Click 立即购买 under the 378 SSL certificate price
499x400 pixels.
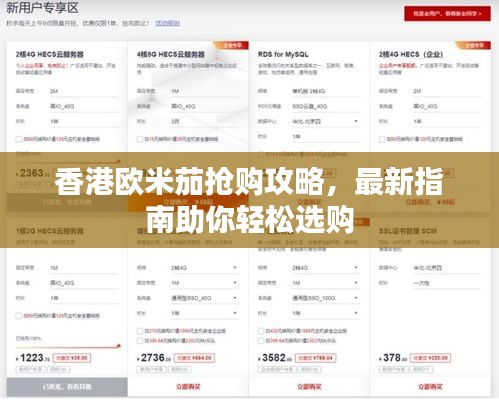point(430,387)
